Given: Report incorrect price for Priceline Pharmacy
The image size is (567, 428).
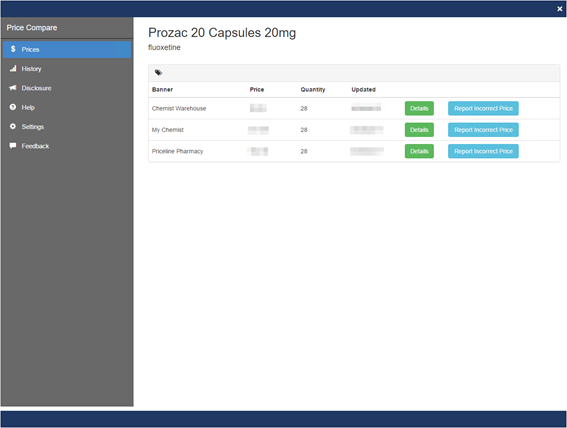Looking at the screenshot, I should pos(483,151).
